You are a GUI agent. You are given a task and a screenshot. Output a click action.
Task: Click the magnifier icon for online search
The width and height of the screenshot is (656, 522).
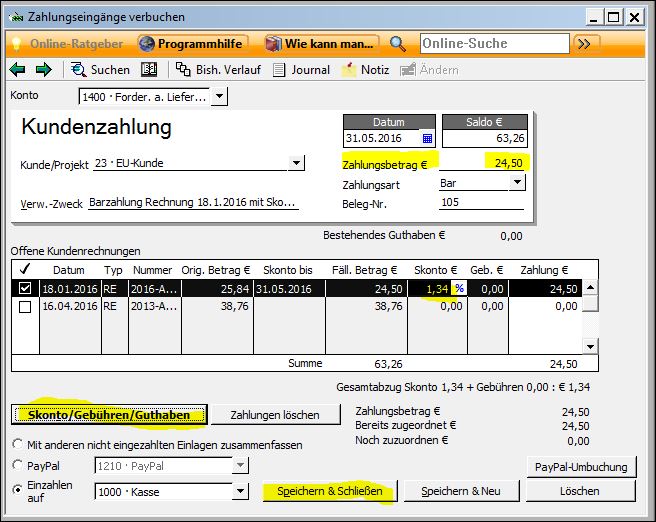pyautogui.click(x=397, y=44)
